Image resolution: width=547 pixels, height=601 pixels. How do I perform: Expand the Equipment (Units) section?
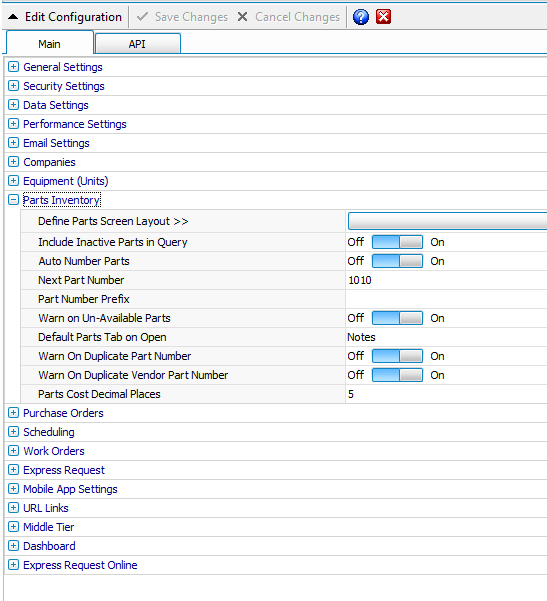coord(13,181)
